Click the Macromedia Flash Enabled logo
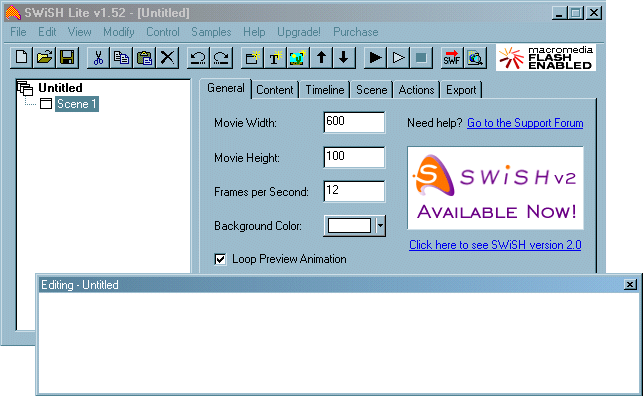 click(x=545, y=58)
